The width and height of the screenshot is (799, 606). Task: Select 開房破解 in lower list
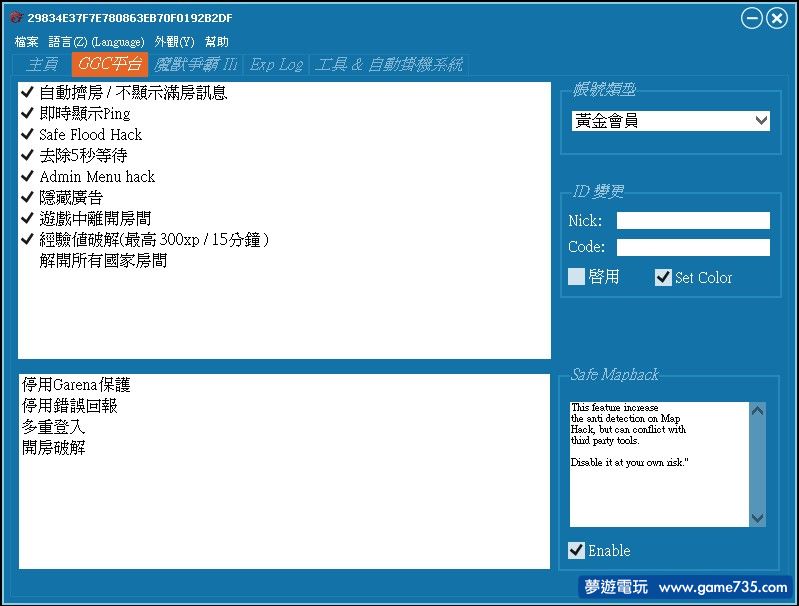tap(53, 447)
